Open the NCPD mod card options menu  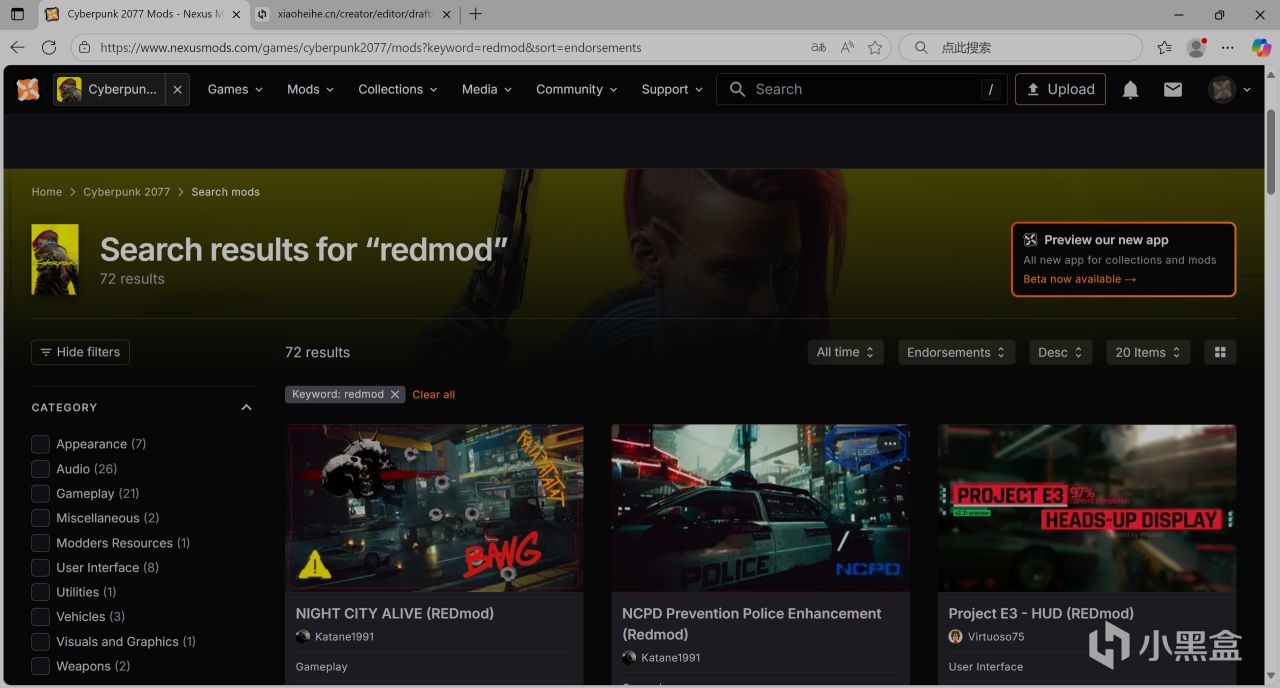tap(890, 443)
